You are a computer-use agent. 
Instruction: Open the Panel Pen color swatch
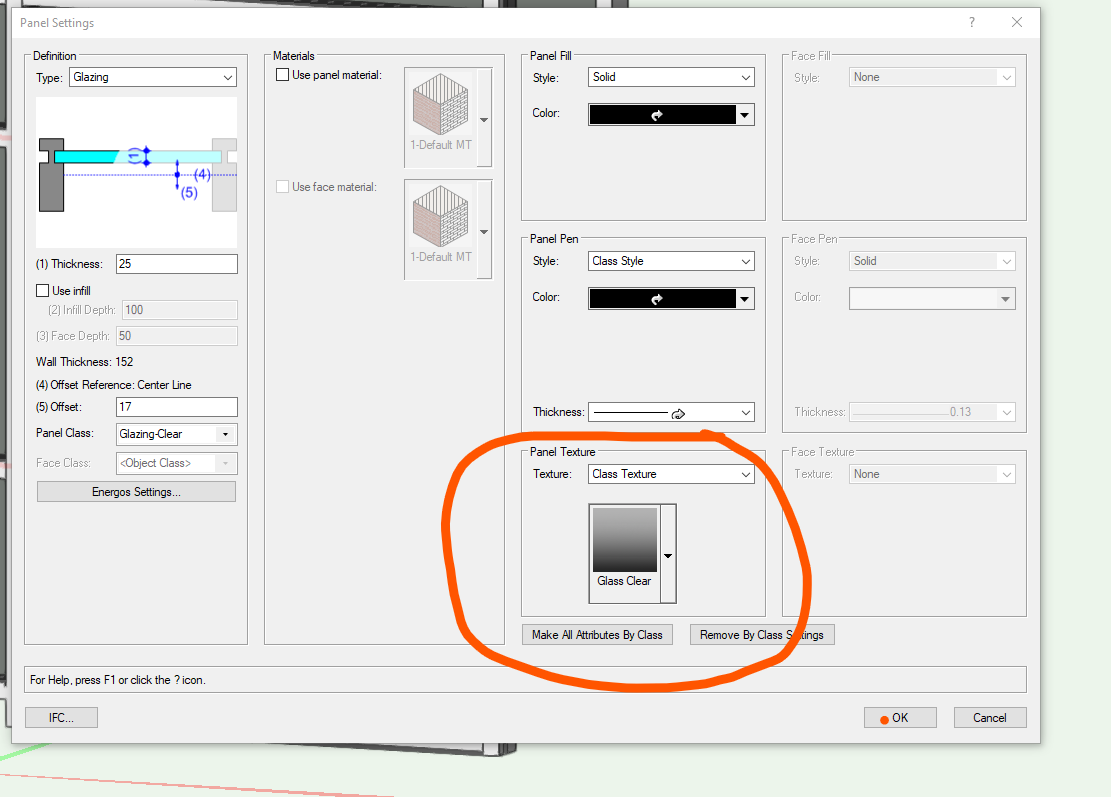671,299
